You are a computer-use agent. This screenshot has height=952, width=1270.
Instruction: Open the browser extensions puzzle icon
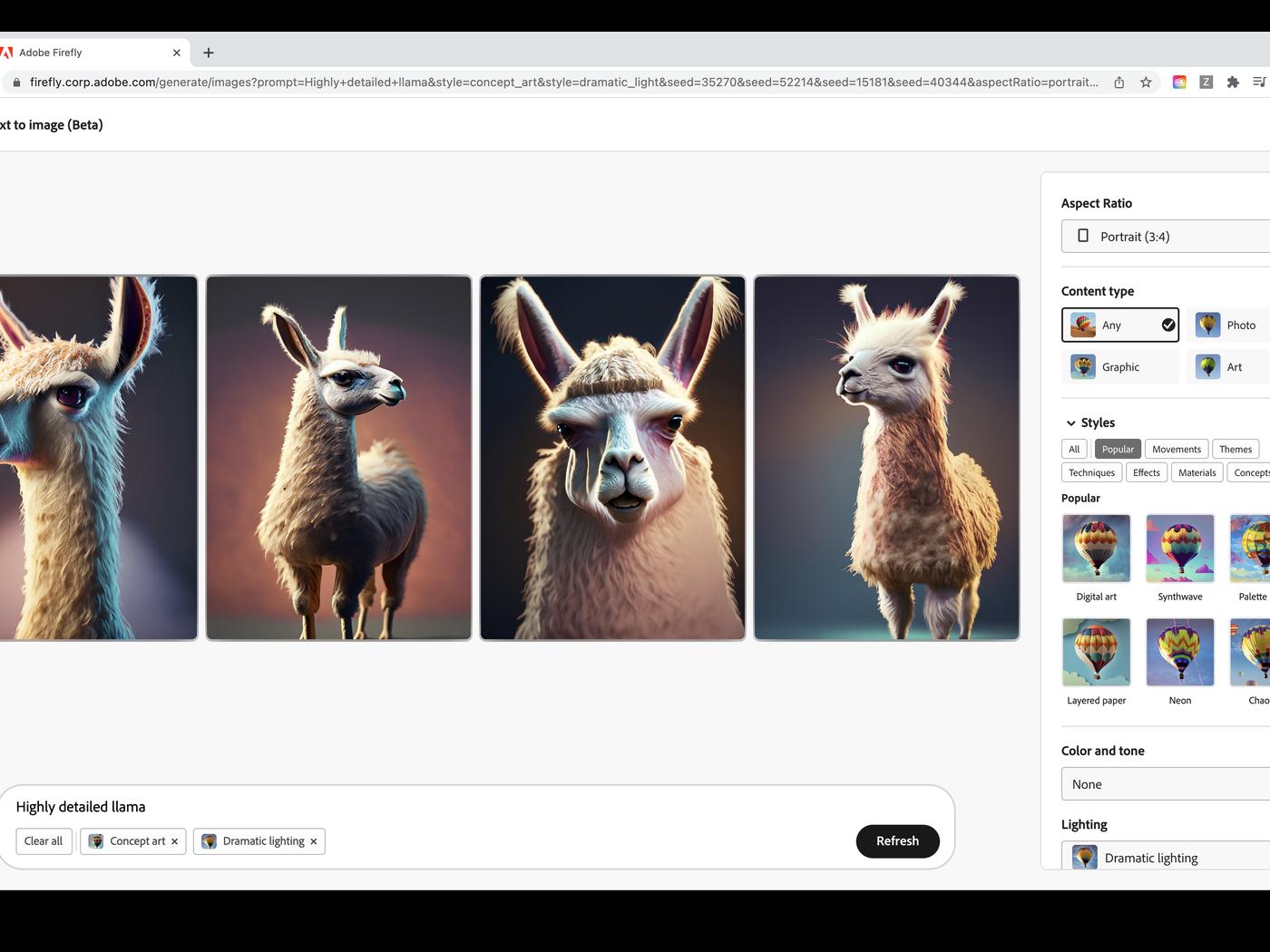tap(1232, 83)
